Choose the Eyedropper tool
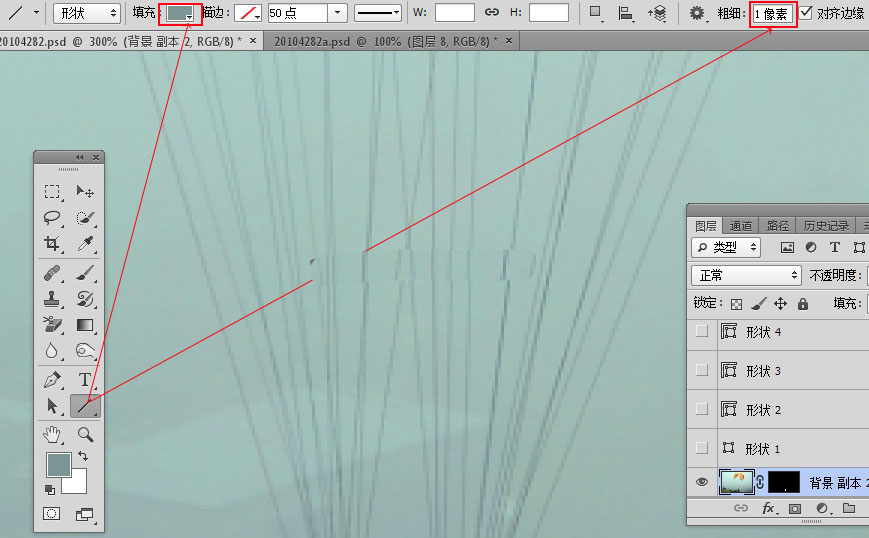 [x=85, y=244]
